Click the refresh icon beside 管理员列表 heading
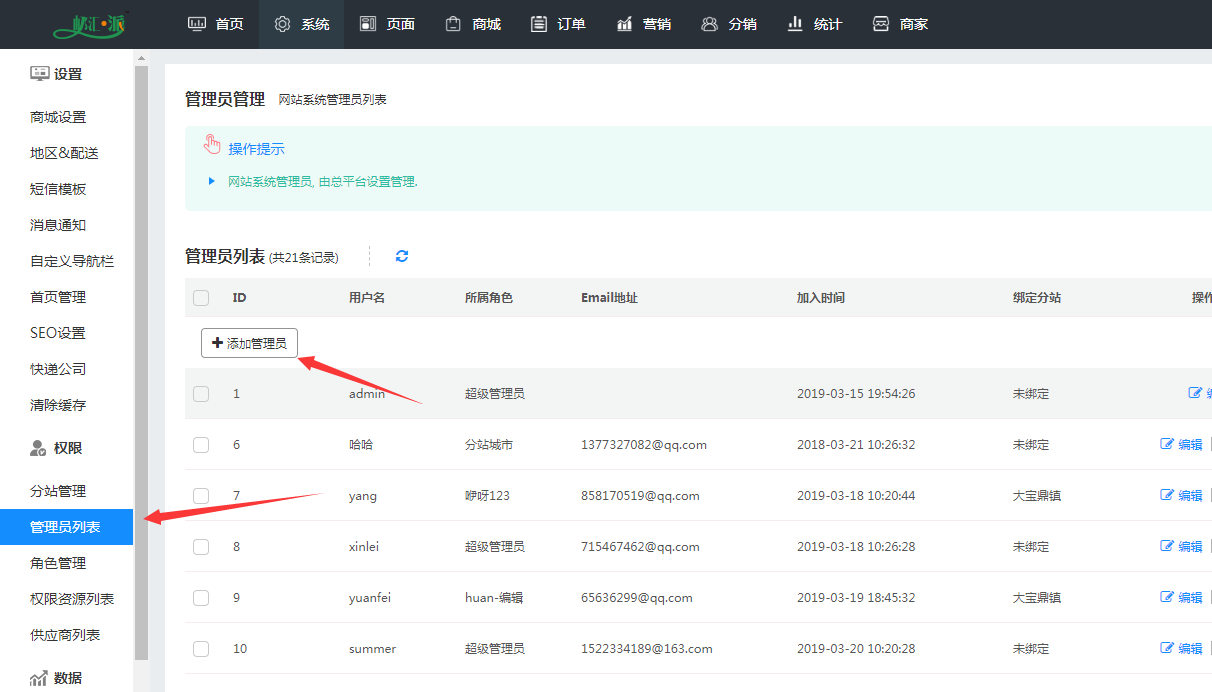Viewport: 1212px width, 692px height. tap(402, 256)
